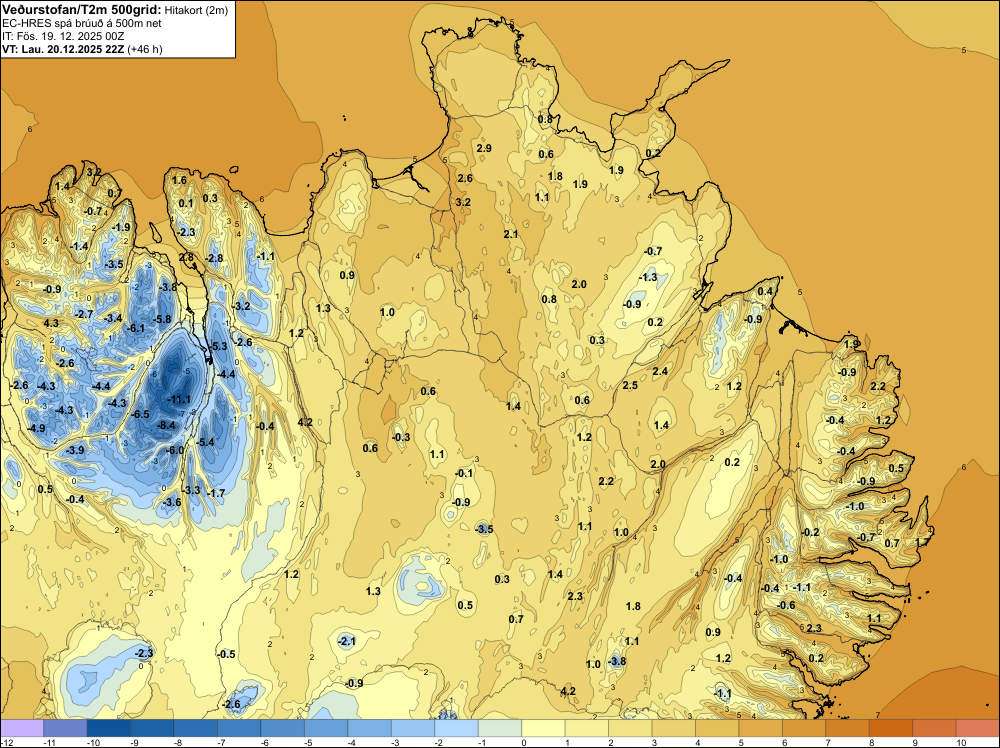Image resolution: width=1000 pixels, height=748 pixels.
Task: Select the '(+46 h)' forecast offset text
Action: tap(145, 49)
